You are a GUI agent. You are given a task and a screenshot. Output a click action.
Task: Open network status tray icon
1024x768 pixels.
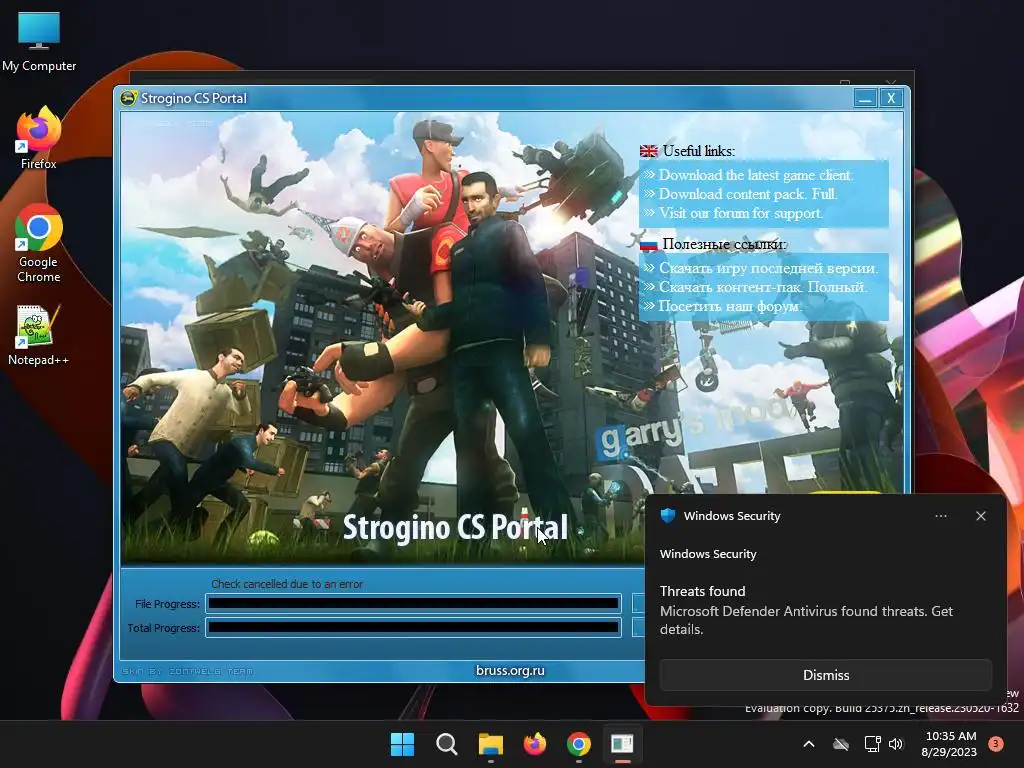click(x=872, y=744)
